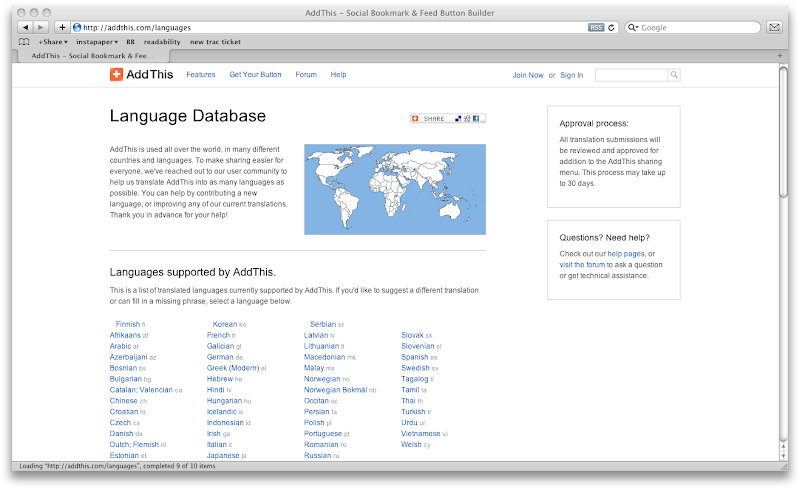This screenshot has height=489, width=800.
Task: Open the Tagalog translation
Action: (415, 379)
